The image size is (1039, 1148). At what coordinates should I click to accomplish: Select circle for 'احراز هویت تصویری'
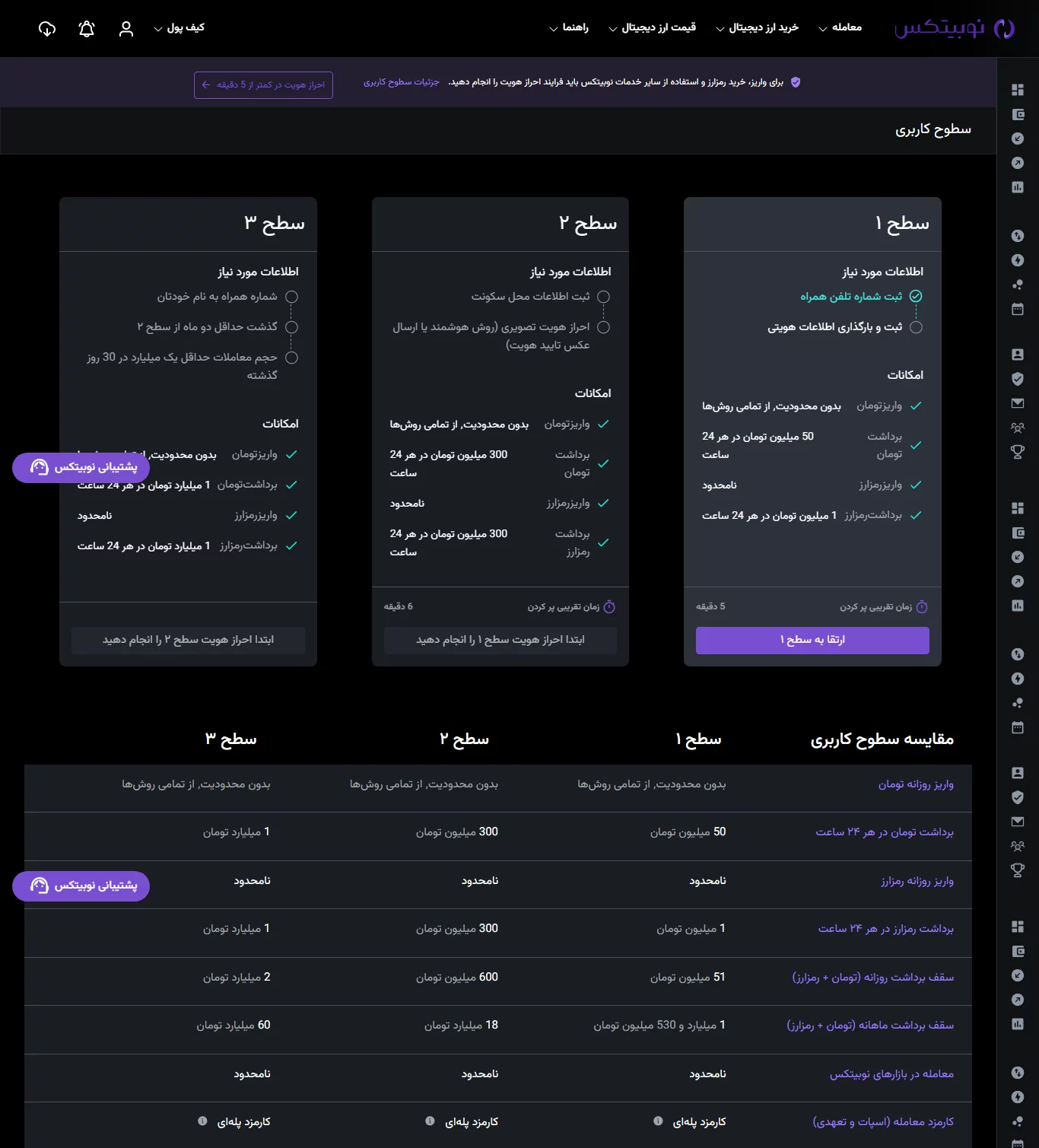point(603,327)
